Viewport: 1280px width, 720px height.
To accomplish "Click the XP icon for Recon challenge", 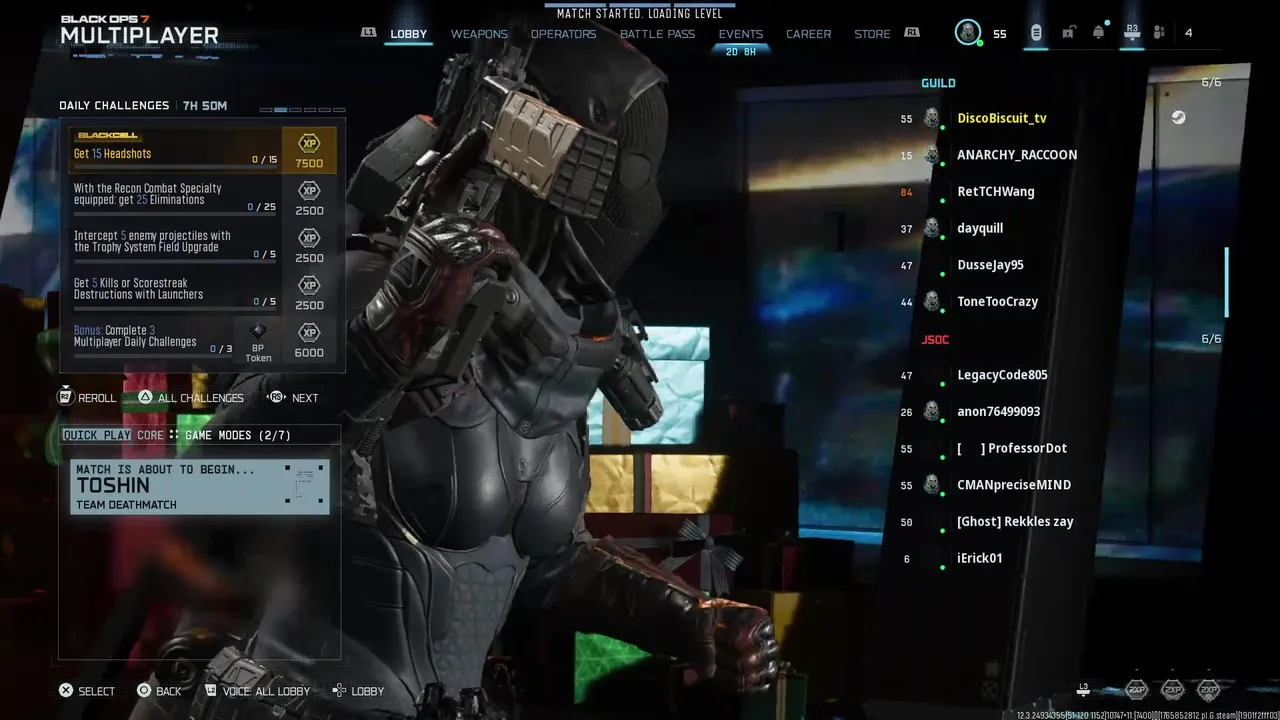I will [x=309, y=191].
